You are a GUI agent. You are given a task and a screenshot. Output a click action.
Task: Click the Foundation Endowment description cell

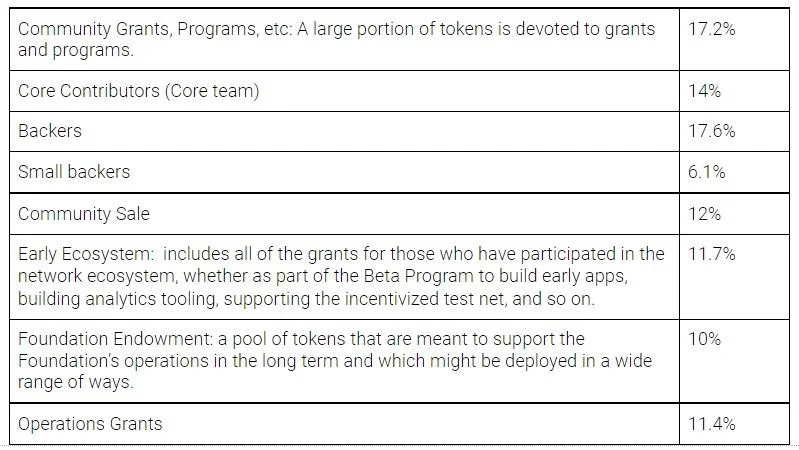point(344,361)
